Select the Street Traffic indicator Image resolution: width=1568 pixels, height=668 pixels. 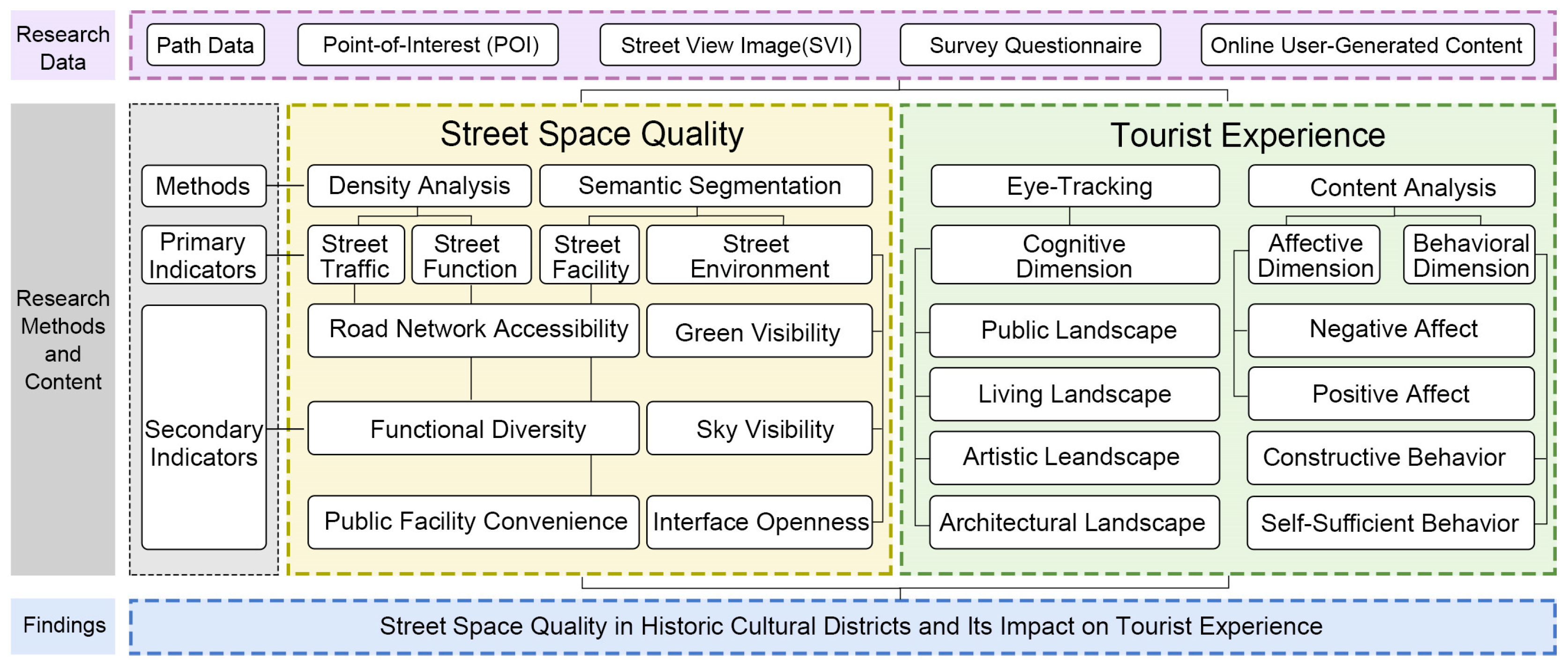click(356, 255)
